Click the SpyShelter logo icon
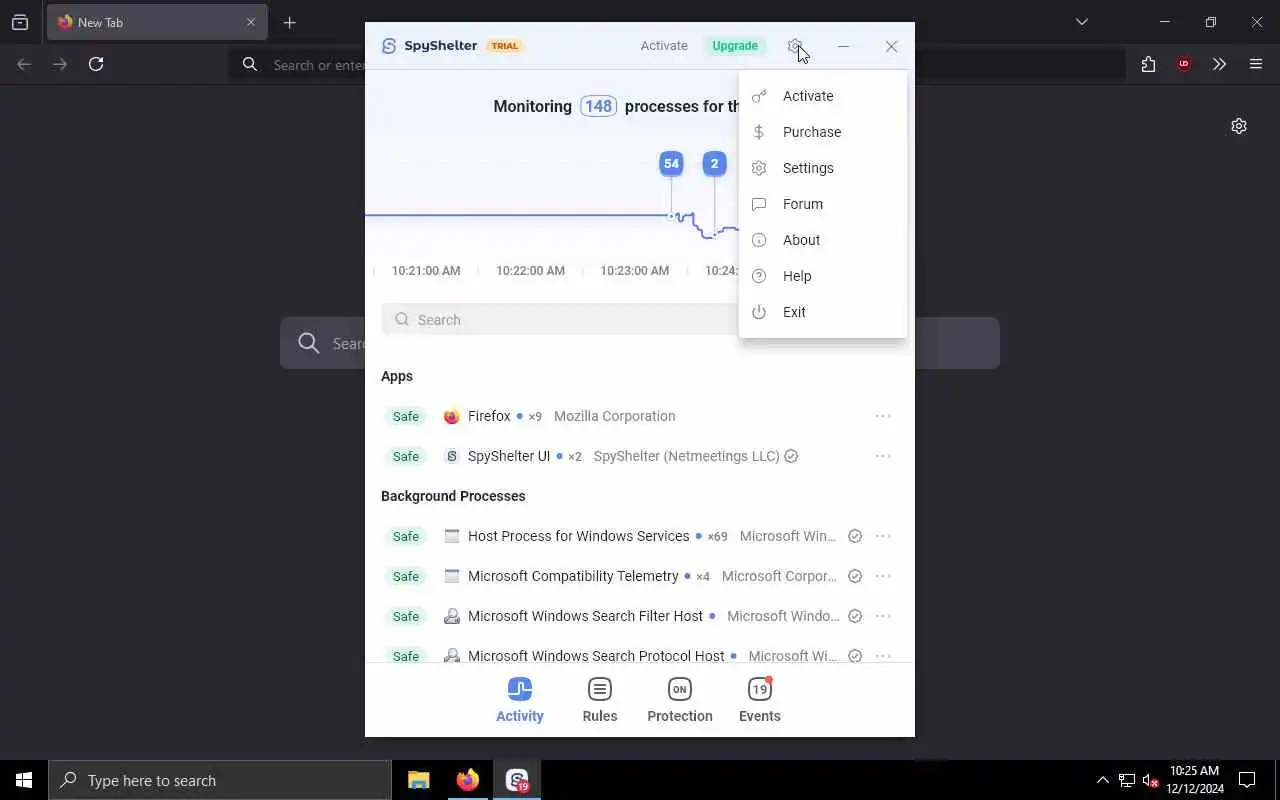1280x800 pixels. coord(389,46)
